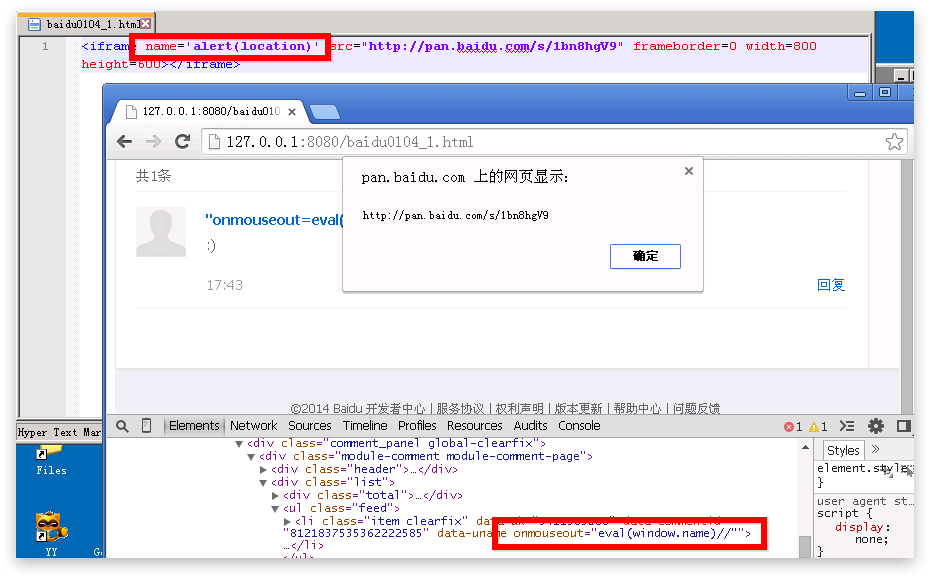Viewport: 930px width, 579px height.
Task: Click the yellow warning count indicator
Action: click(818, 427)
